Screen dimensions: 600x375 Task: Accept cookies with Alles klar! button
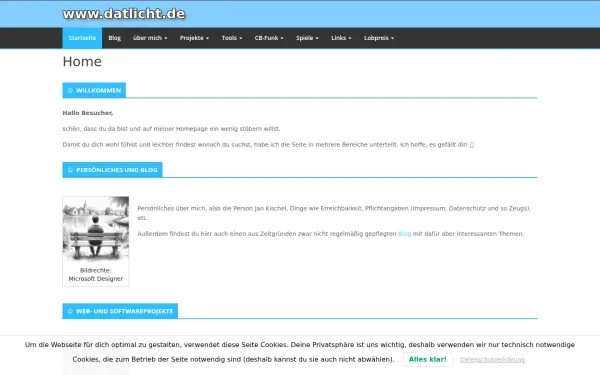[427, 359]
